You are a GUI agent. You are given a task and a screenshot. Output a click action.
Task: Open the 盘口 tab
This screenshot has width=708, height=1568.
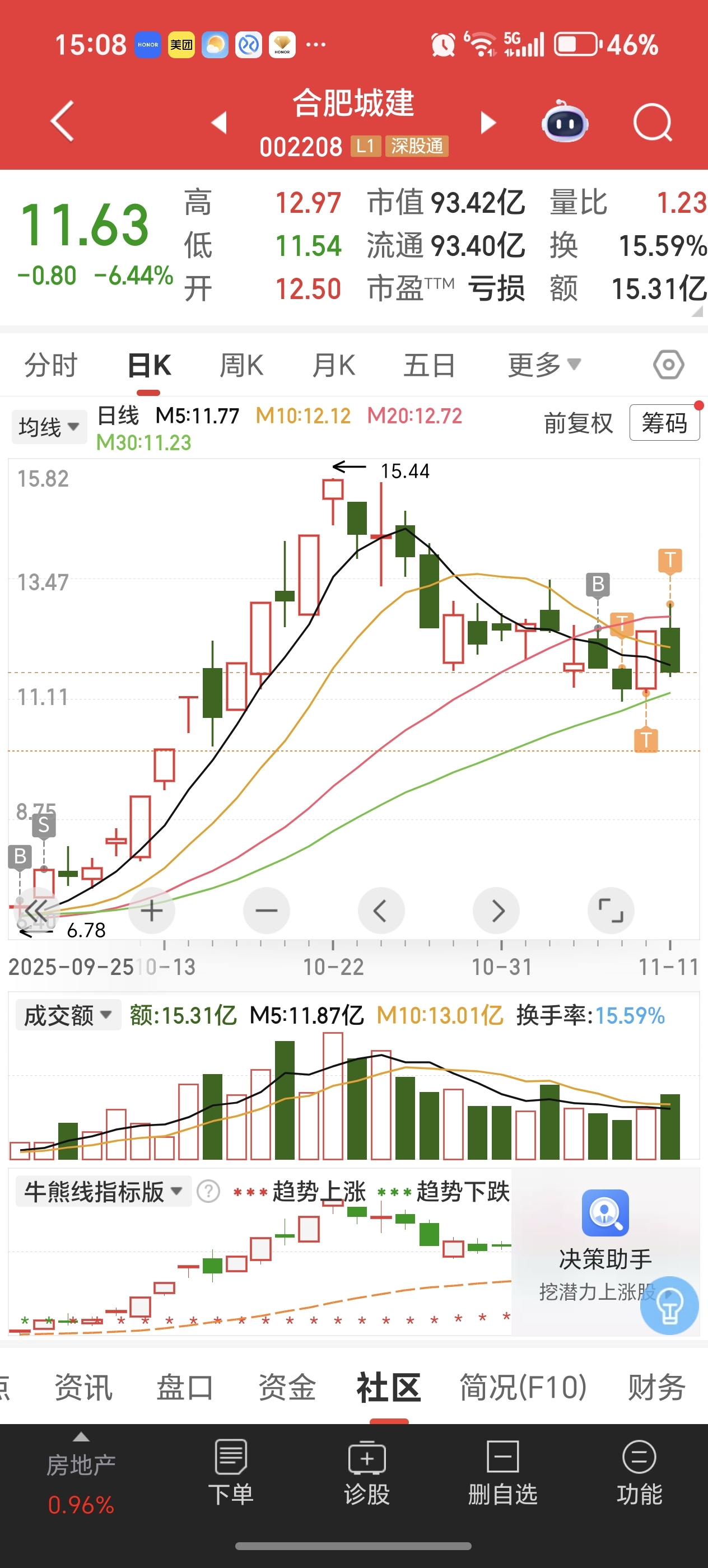click(185, 1387)
